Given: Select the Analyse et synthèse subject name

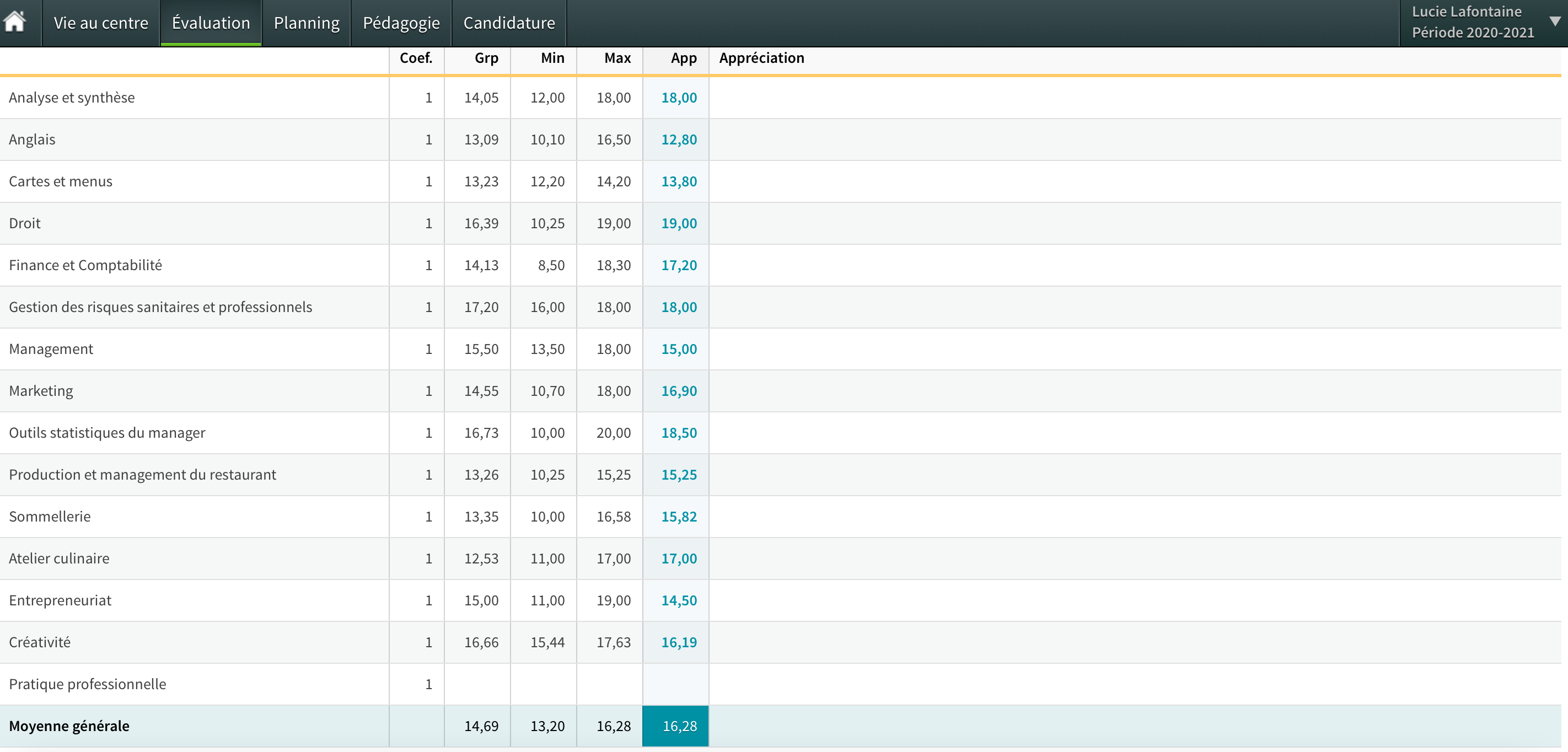Looking at the screenshot, I should point(72,98).
